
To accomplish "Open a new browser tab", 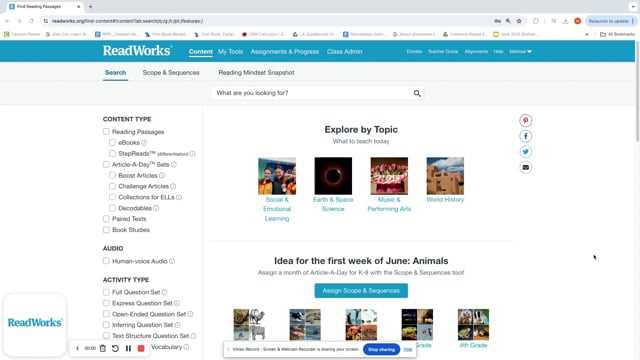I will tap(90, 7).
